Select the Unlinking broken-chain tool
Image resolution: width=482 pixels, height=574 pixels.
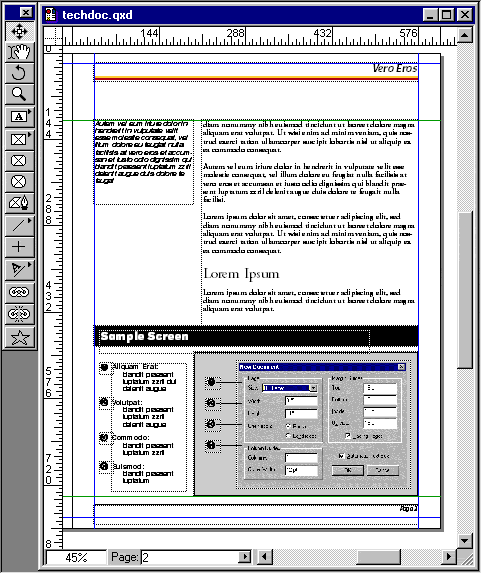[x=19, y=314]
